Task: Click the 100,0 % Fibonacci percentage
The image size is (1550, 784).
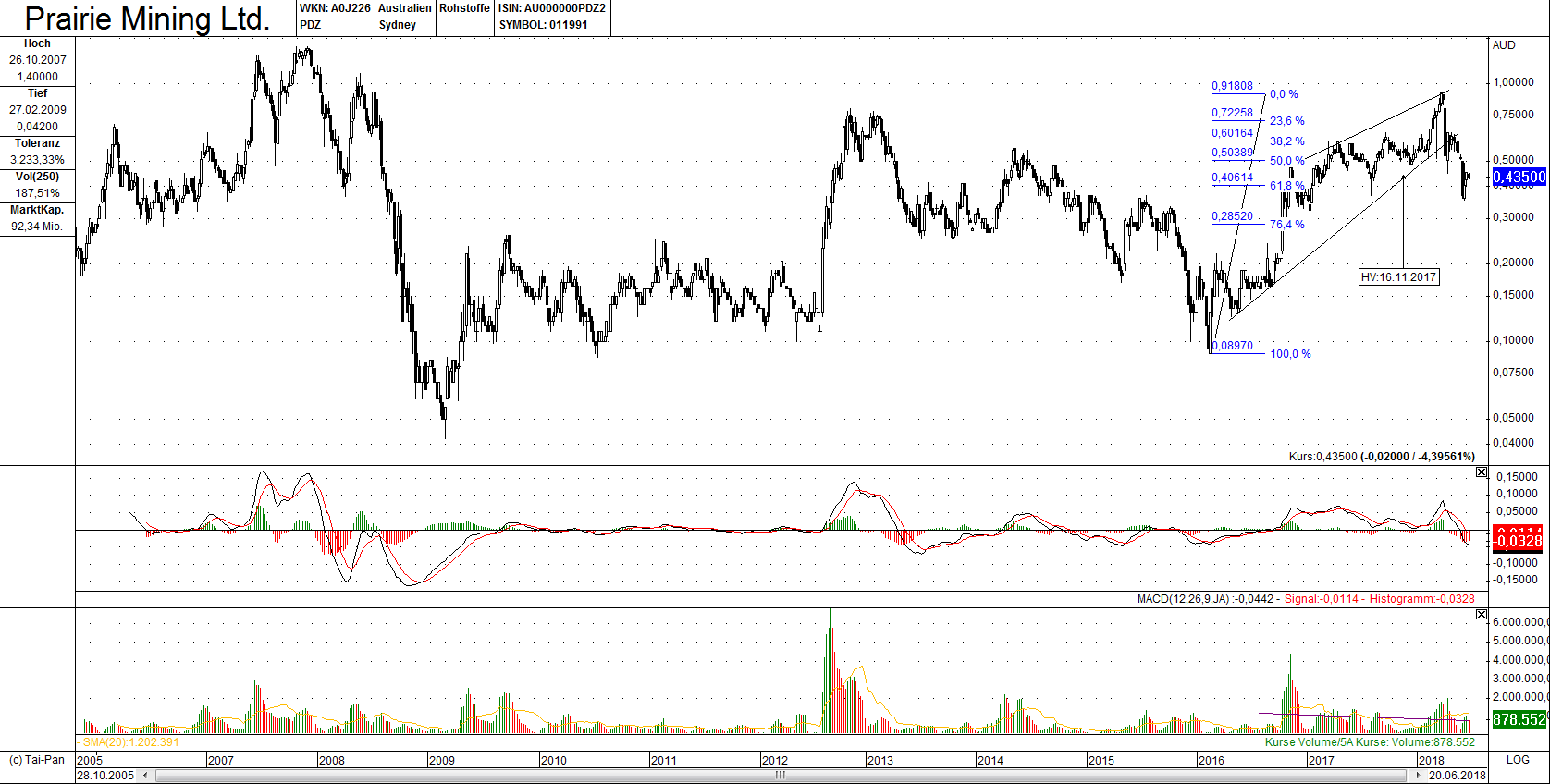Action: [1290, 354]
